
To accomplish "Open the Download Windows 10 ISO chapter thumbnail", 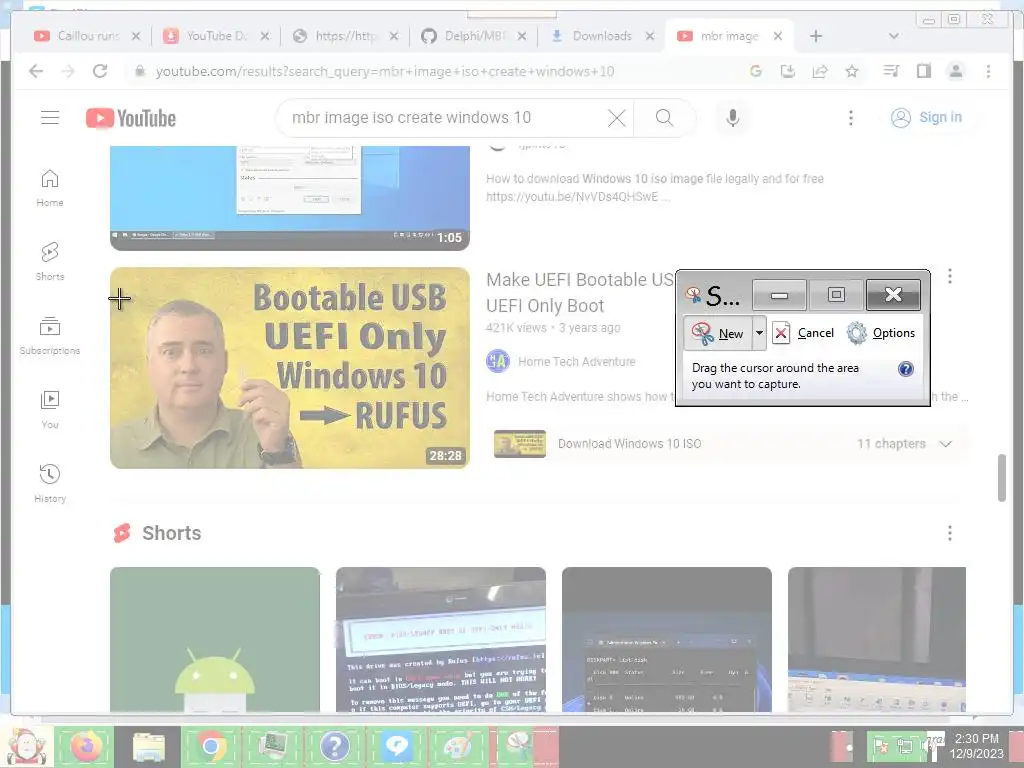I will pos(519,444).
